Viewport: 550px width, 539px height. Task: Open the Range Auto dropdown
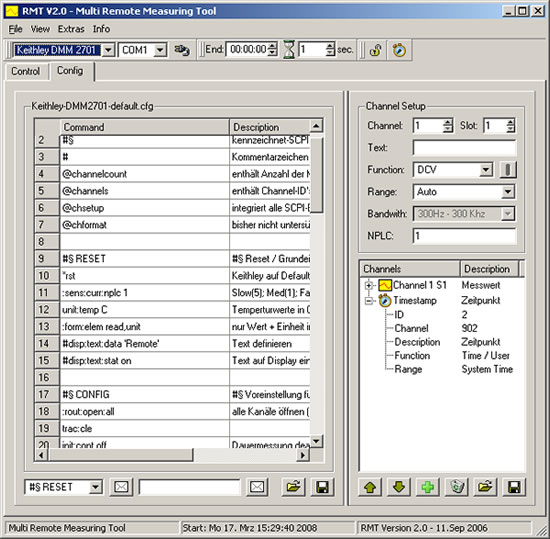pyautogui.click(x=508, y=192)
